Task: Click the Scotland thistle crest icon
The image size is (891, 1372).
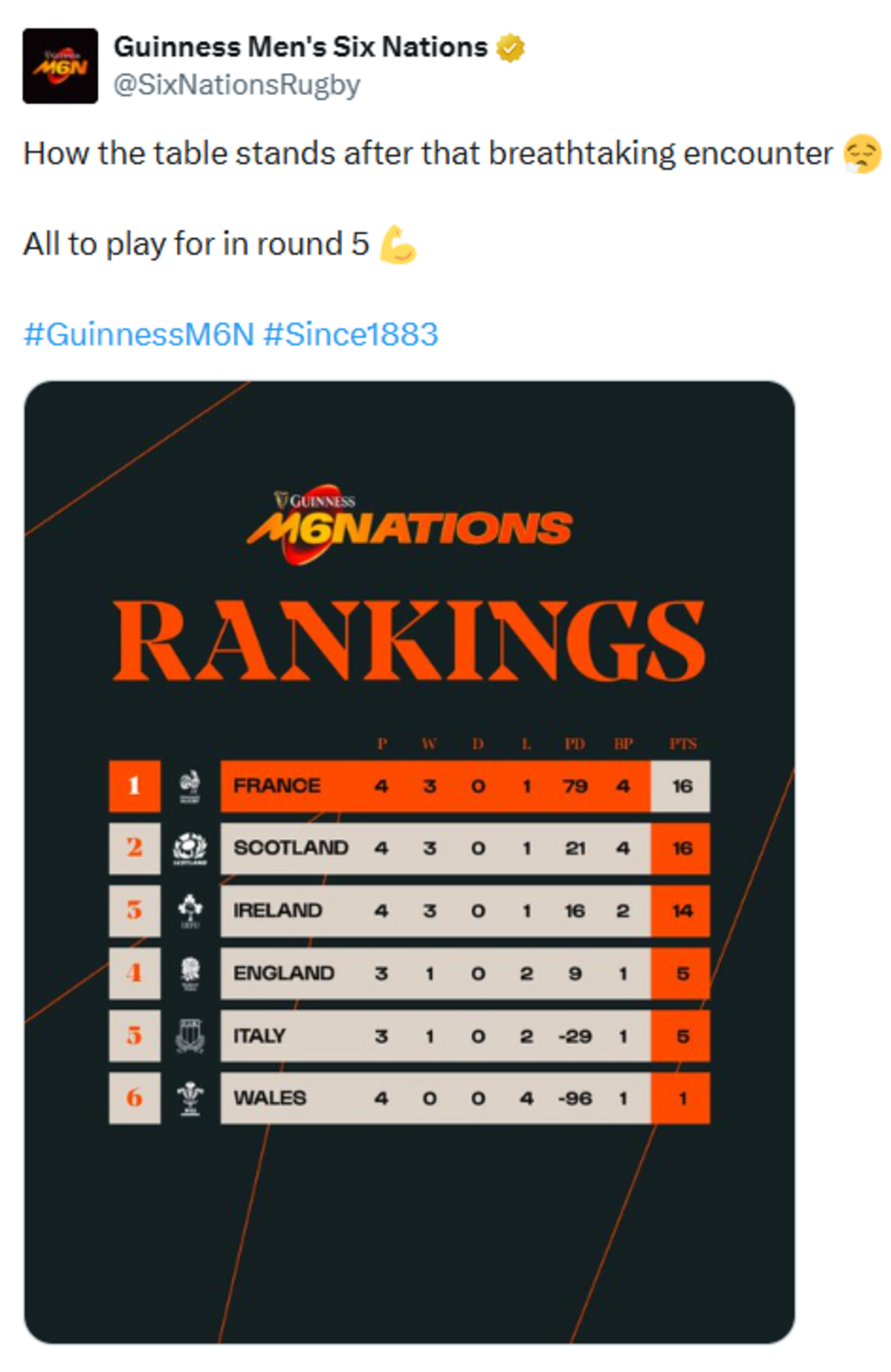Action: pos(190,848)
